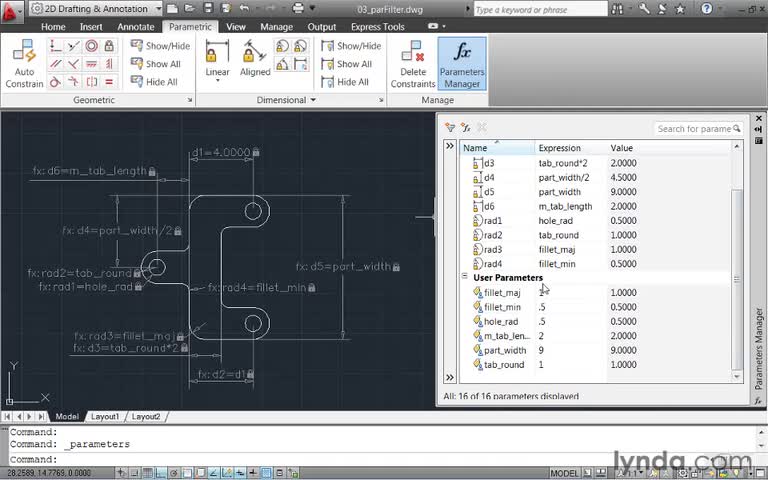Expand the Dimensional panel dropdown
The height and width of the screenshot is (480, 768).
(313, 100)
